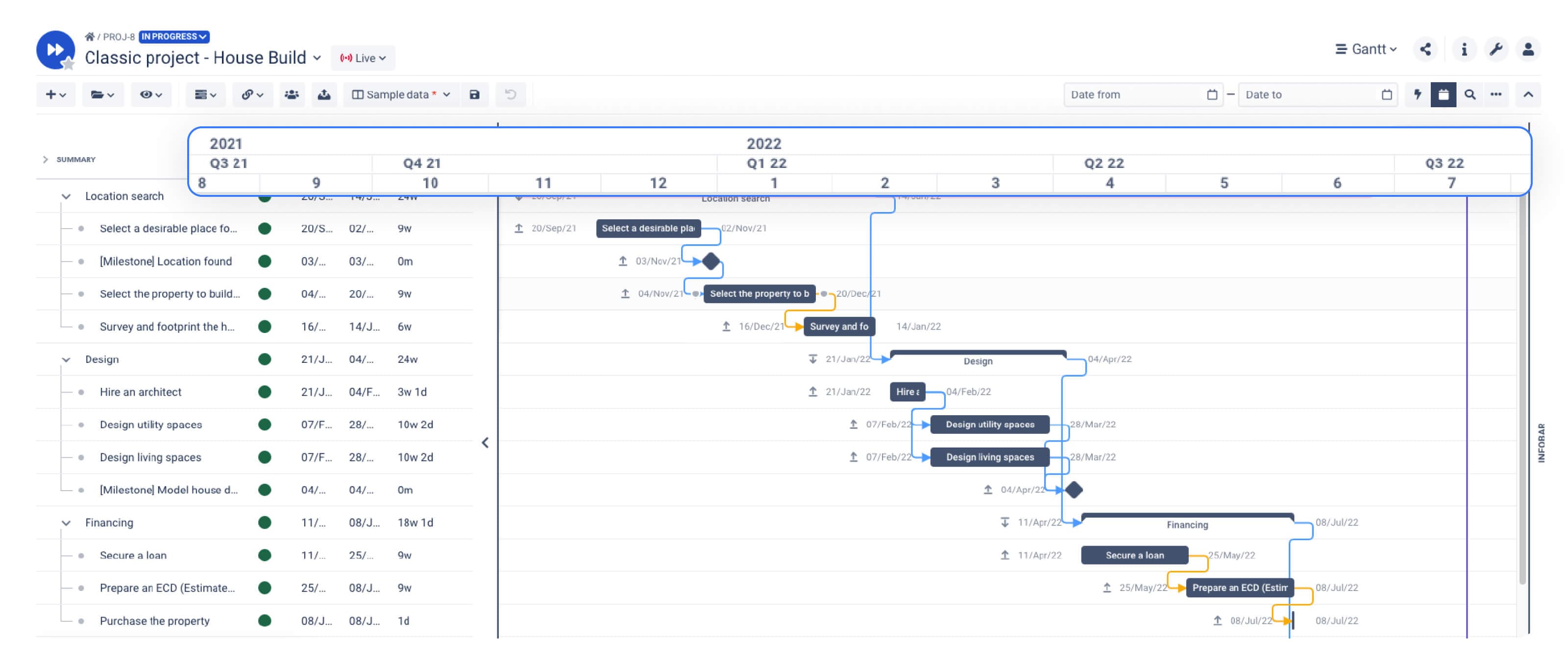Collapse the Design group

click(x=66, y=359)
